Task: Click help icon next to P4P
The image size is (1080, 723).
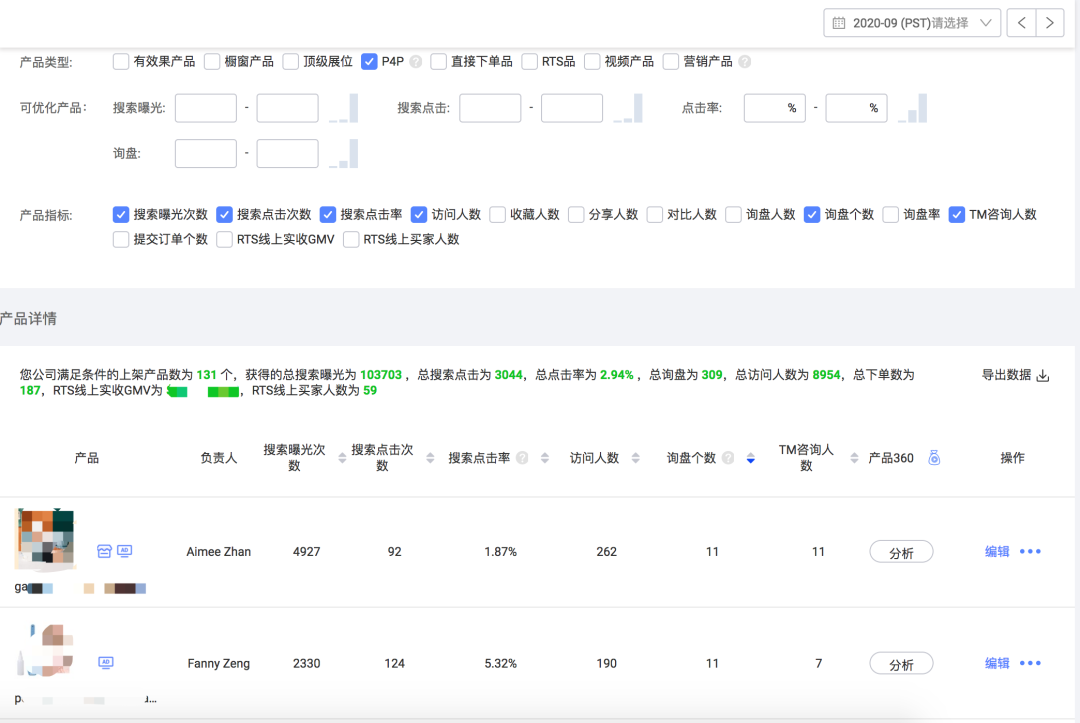Action: (x=416, y=62)
